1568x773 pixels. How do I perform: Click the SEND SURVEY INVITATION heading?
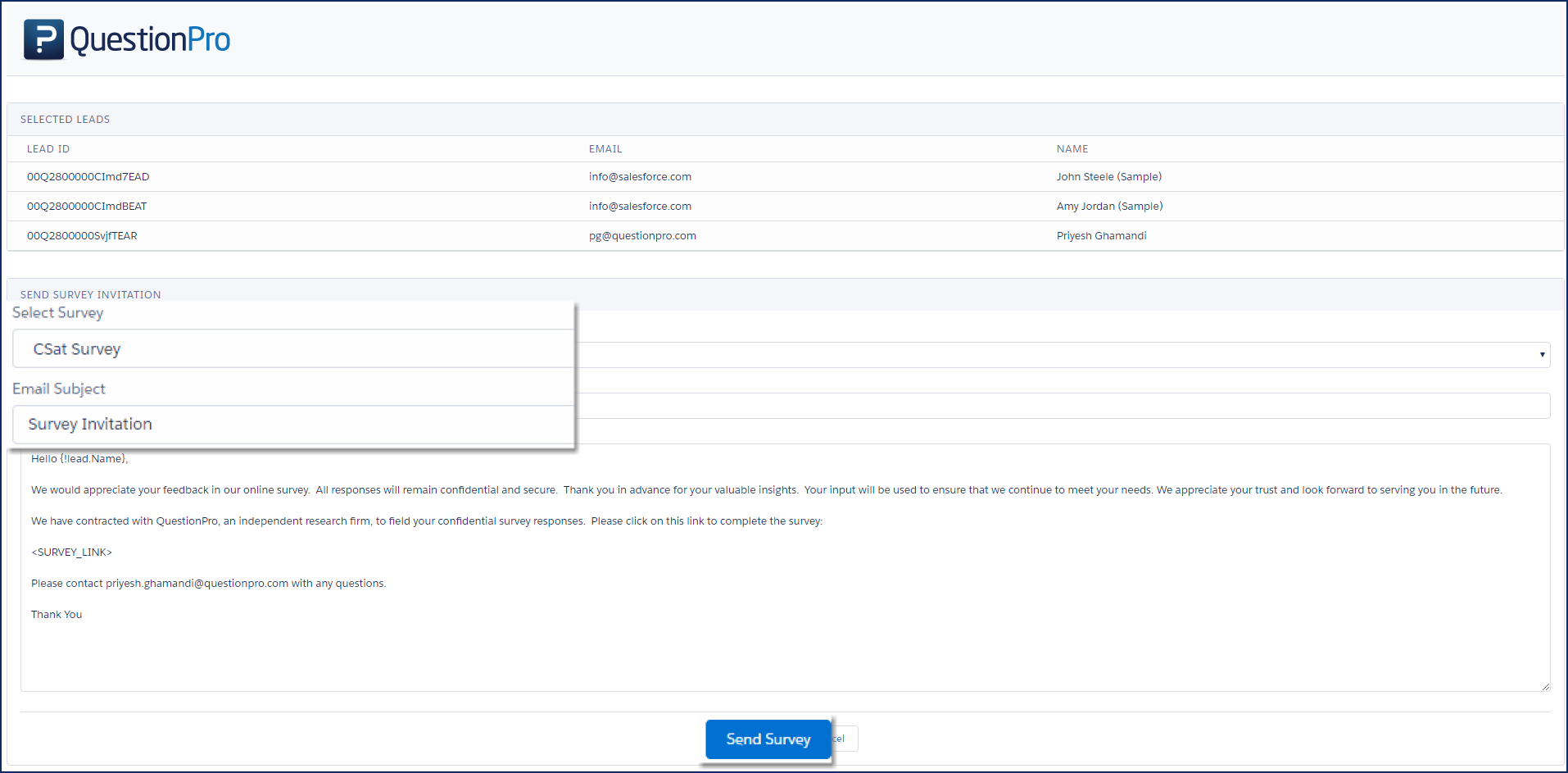(90, 294)
